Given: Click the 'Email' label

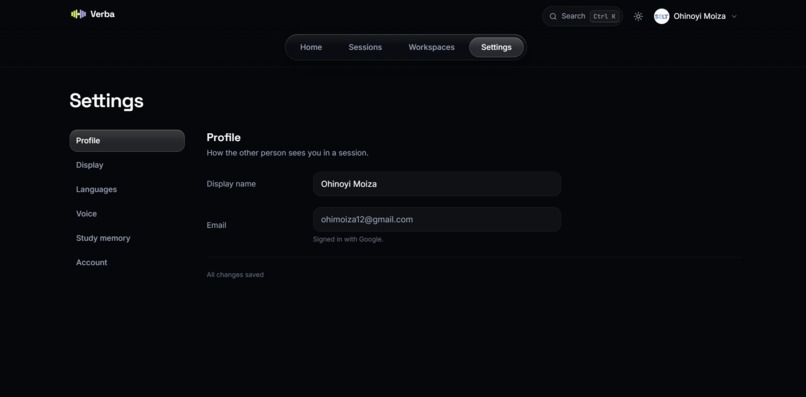Looking at the screenshot, I should point(216,225).
